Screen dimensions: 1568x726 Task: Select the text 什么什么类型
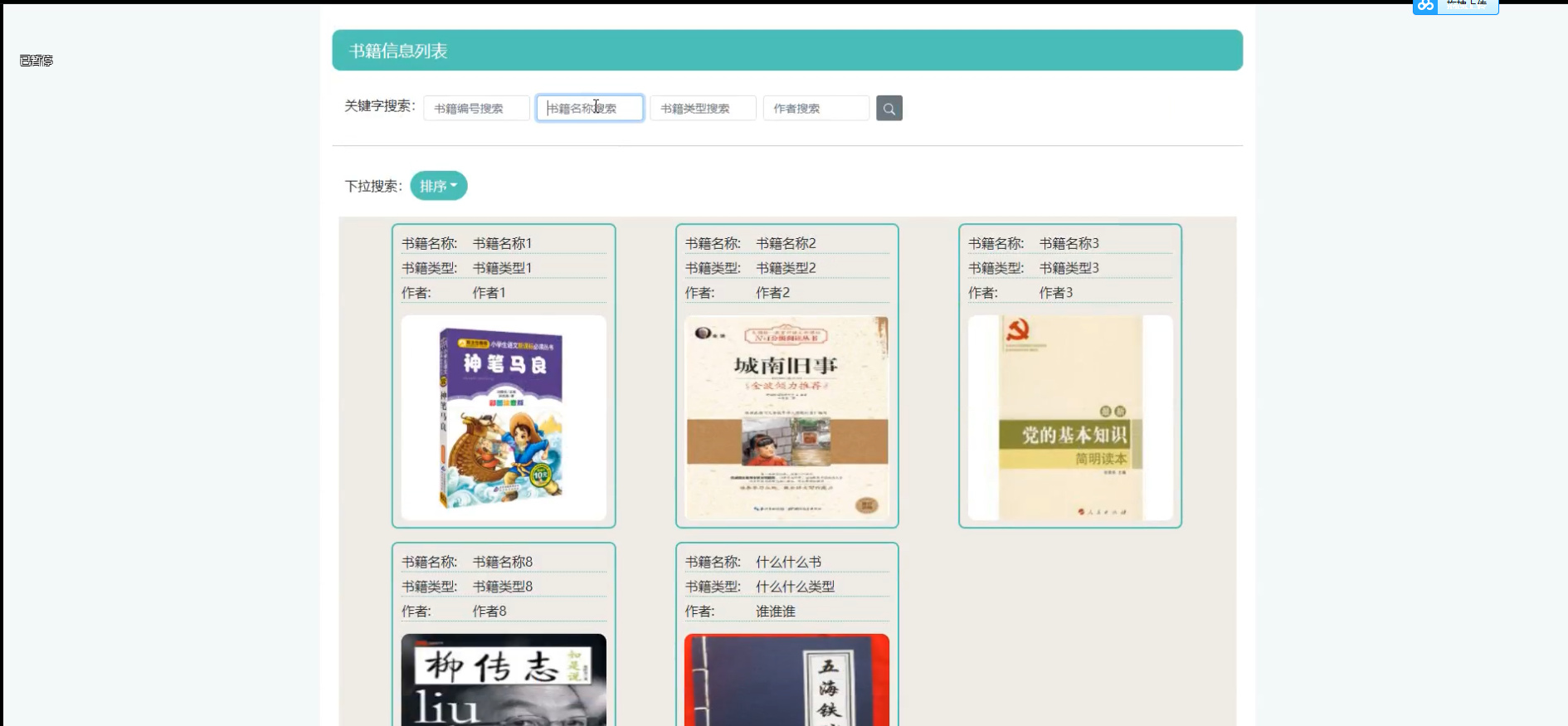[x=795, y=587]
